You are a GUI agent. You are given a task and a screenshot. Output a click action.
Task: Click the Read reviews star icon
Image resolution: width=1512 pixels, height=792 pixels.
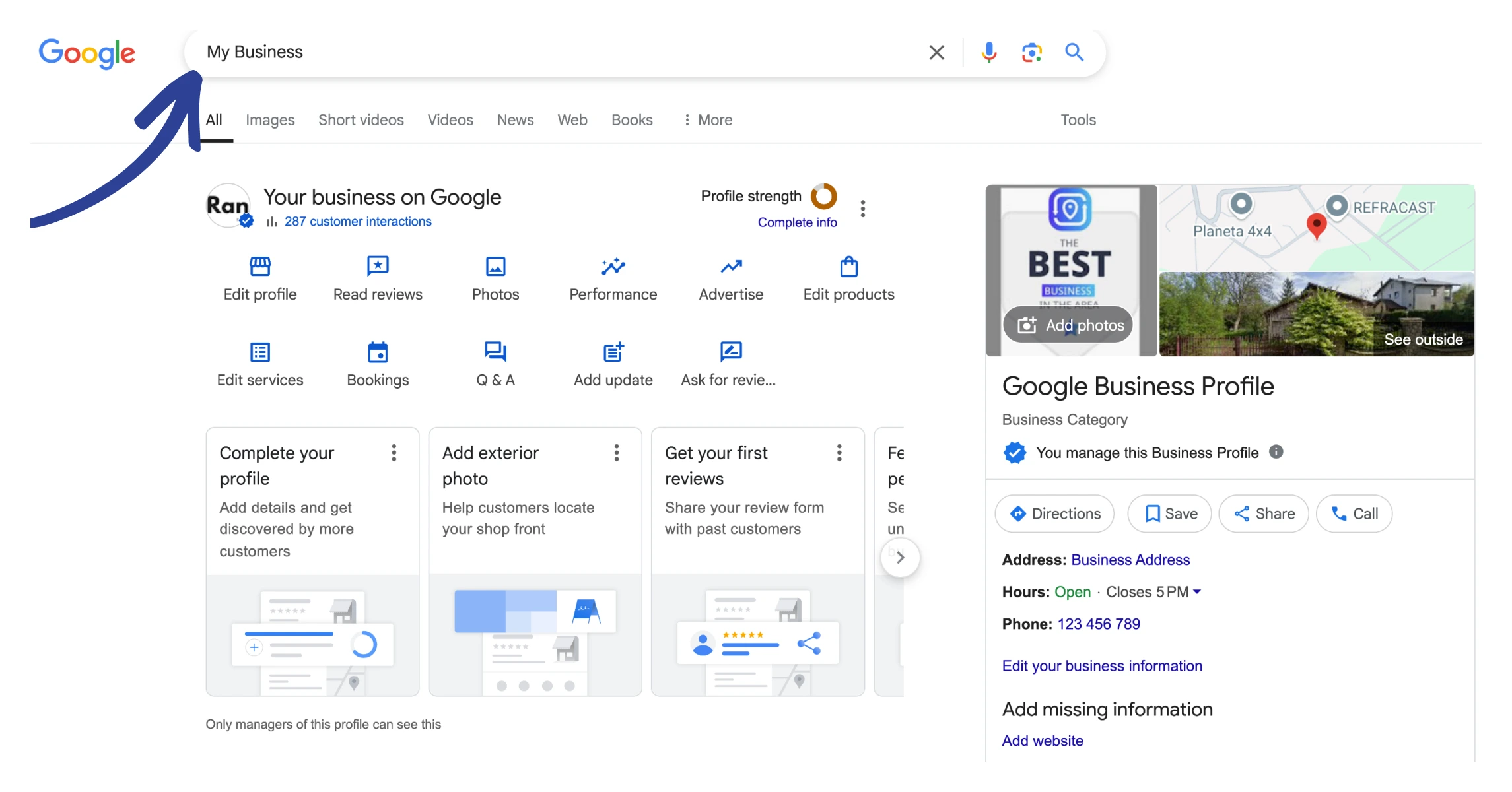[378, 267]
